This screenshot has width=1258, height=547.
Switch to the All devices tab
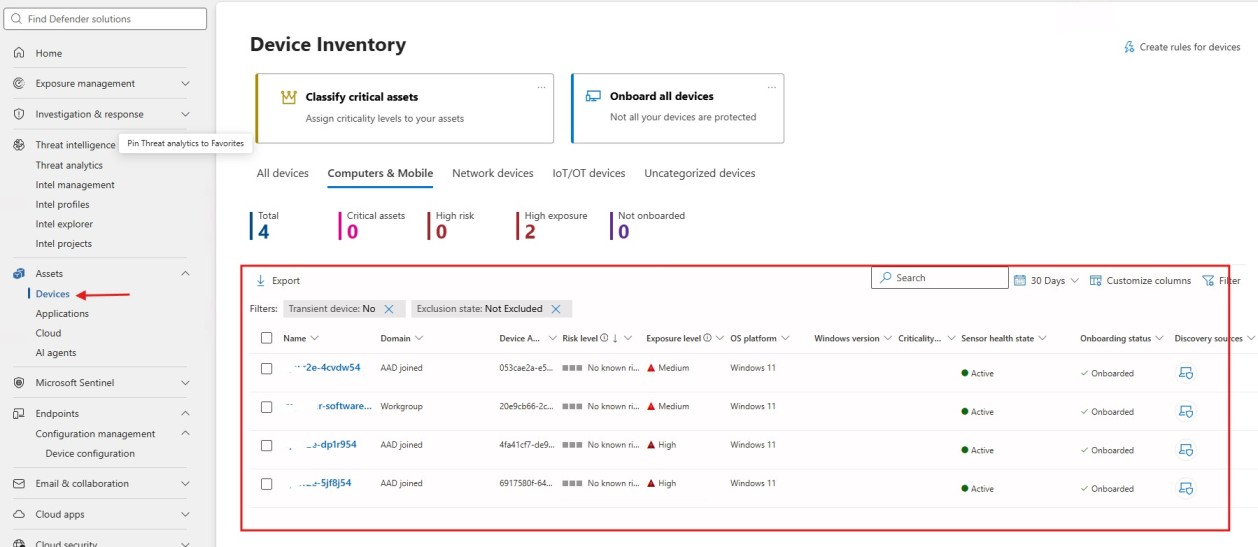[283, 173]
